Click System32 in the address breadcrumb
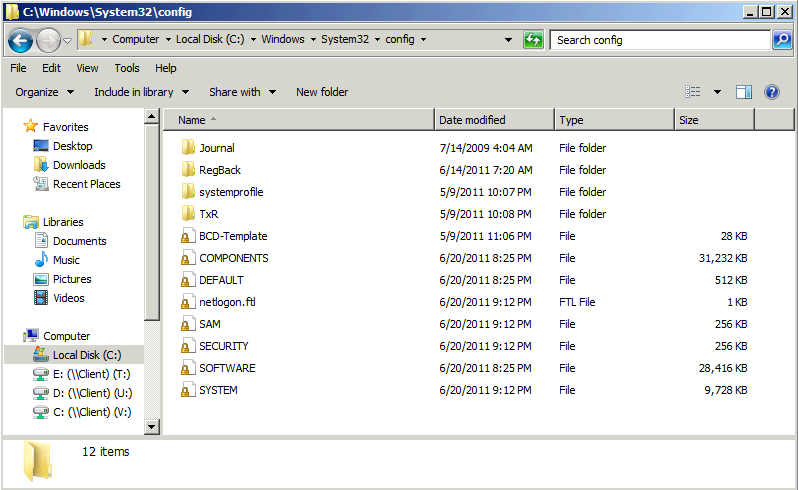 pos(345,39)
